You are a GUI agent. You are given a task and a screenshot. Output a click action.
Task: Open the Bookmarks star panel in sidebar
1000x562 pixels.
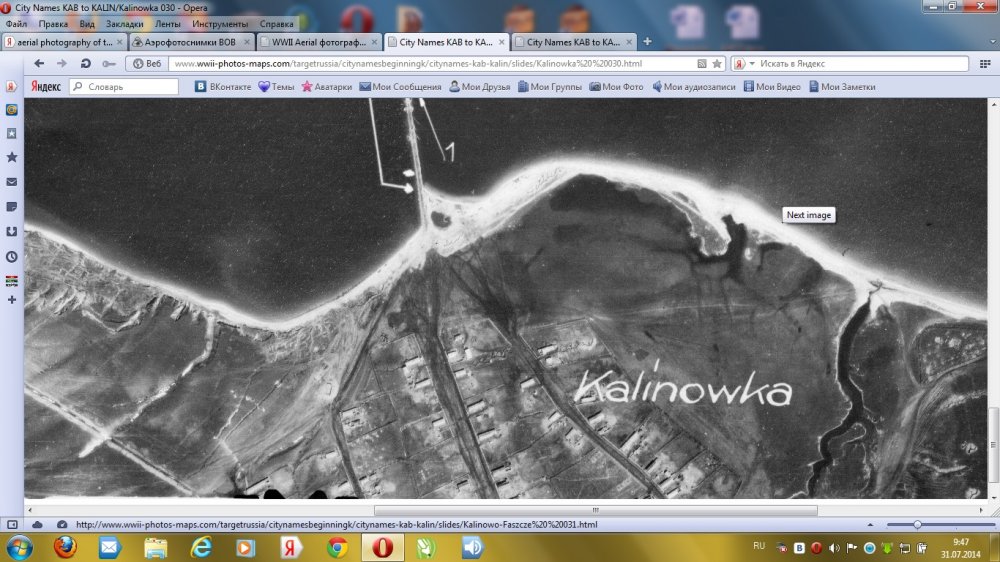(x=12, y=157)
